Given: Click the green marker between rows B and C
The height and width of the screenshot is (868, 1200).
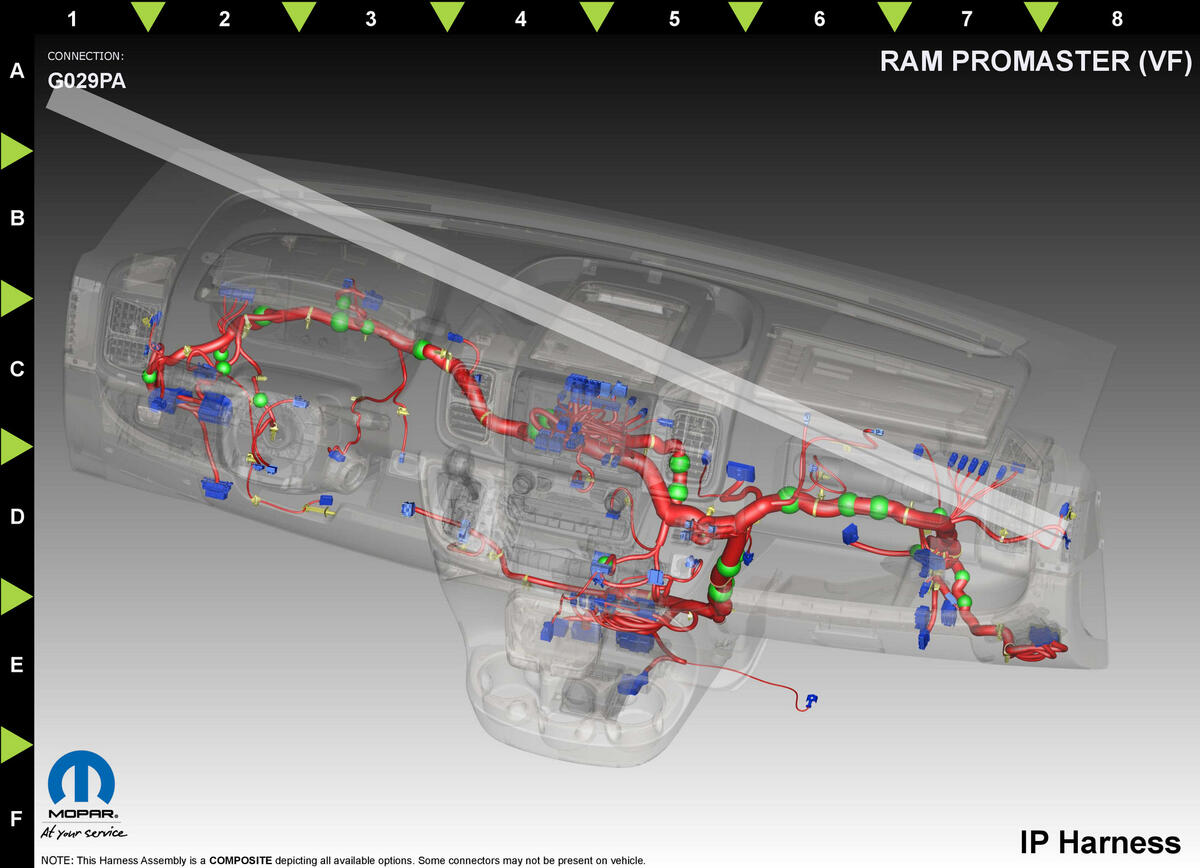Looking at the screenshot, I should pyautogui.click(x=16, y=298).
